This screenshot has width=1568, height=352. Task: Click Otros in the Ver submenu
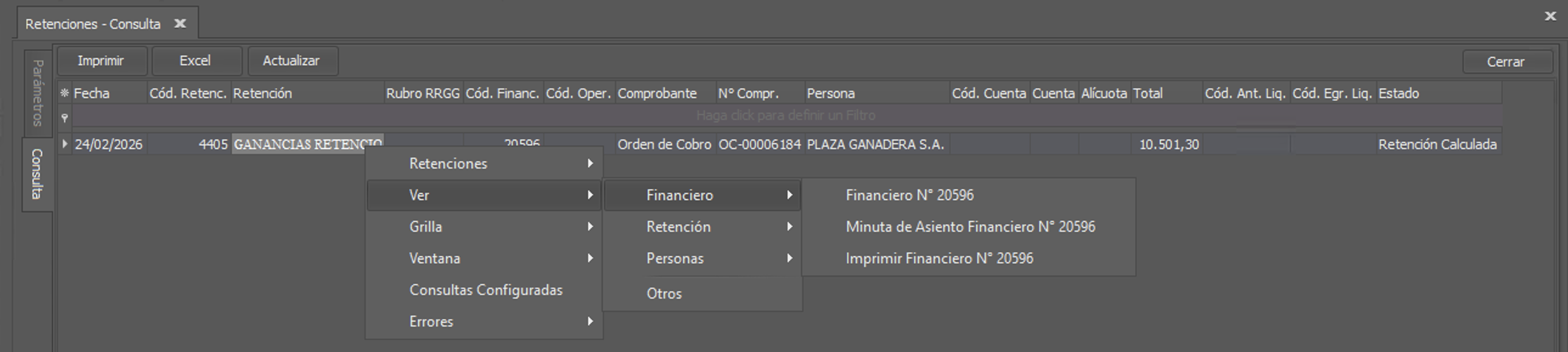pyautogui.click(x=664, y=293)
